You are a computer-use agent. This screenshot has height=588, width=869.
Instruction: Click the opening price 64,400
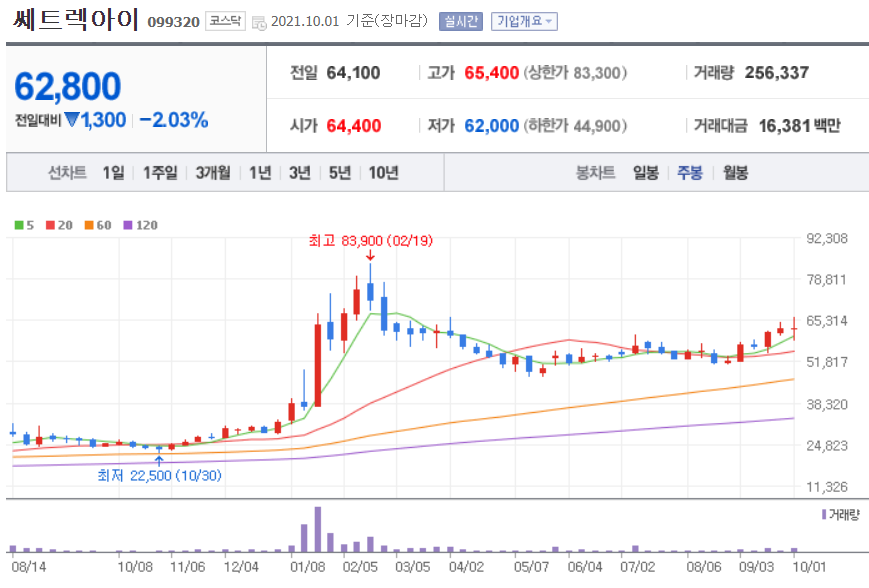pyautogui.click(x=354, y=126)
